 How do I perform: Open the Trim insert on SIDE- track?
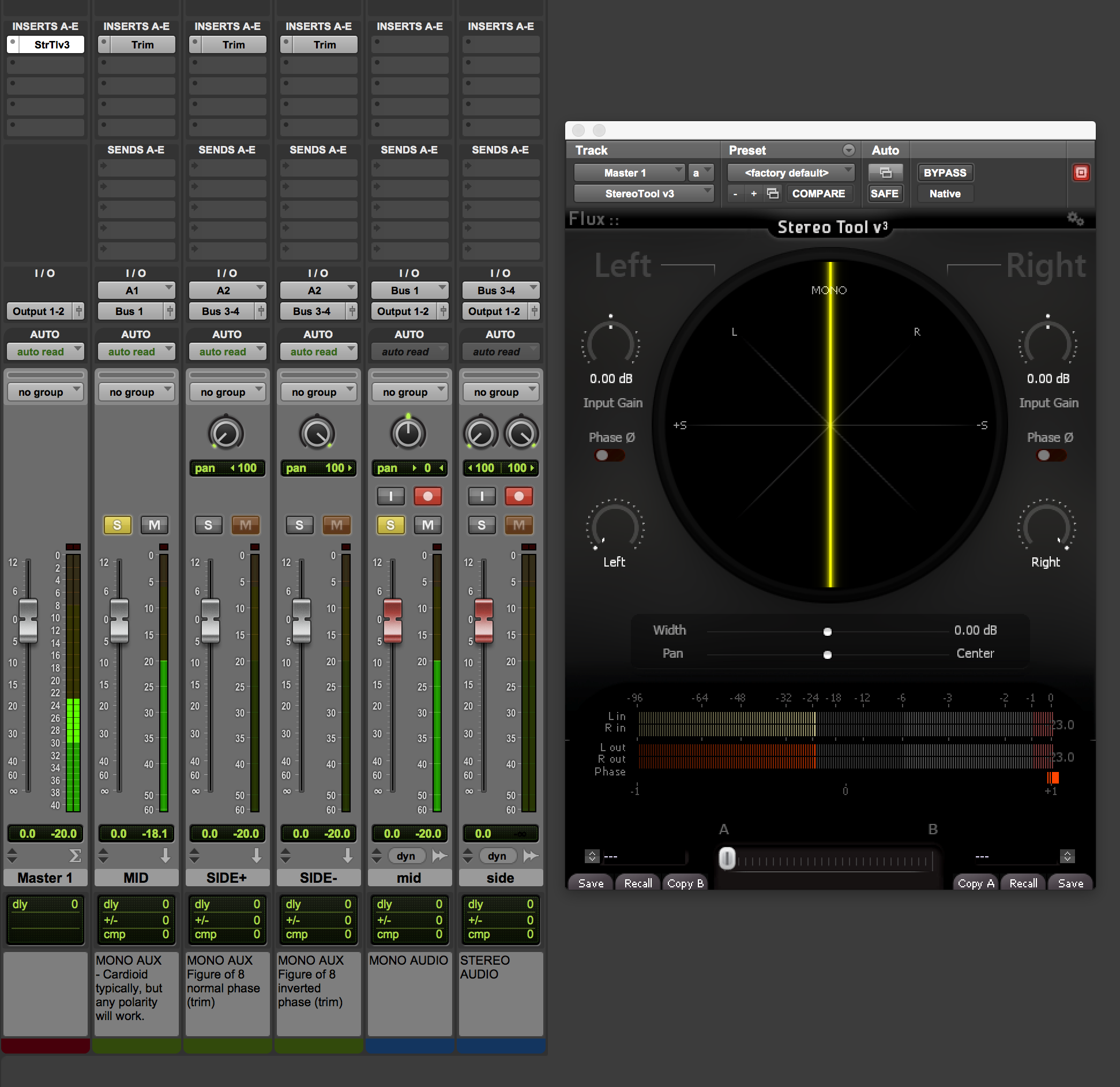click(325, 44)
